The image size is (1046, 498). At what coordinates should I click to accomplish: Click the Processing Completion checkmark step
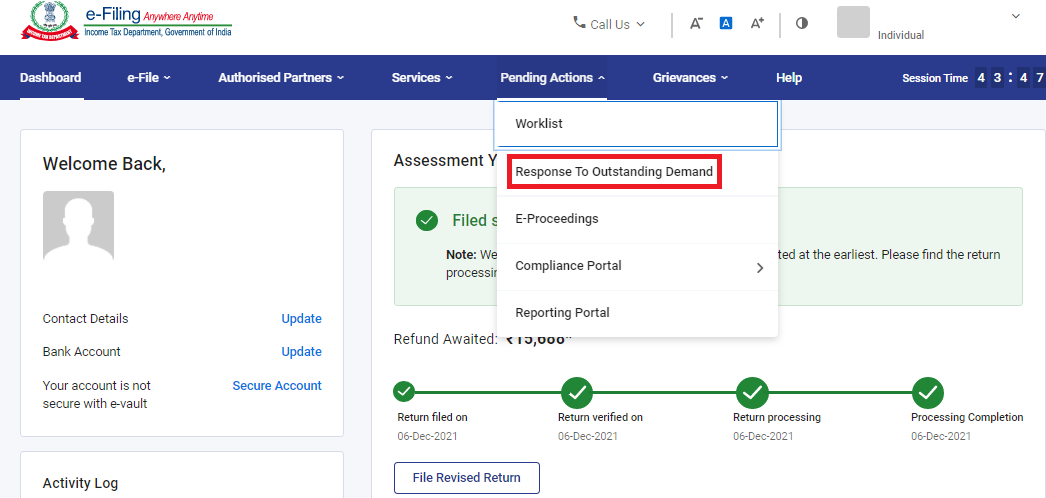point(928,393)
